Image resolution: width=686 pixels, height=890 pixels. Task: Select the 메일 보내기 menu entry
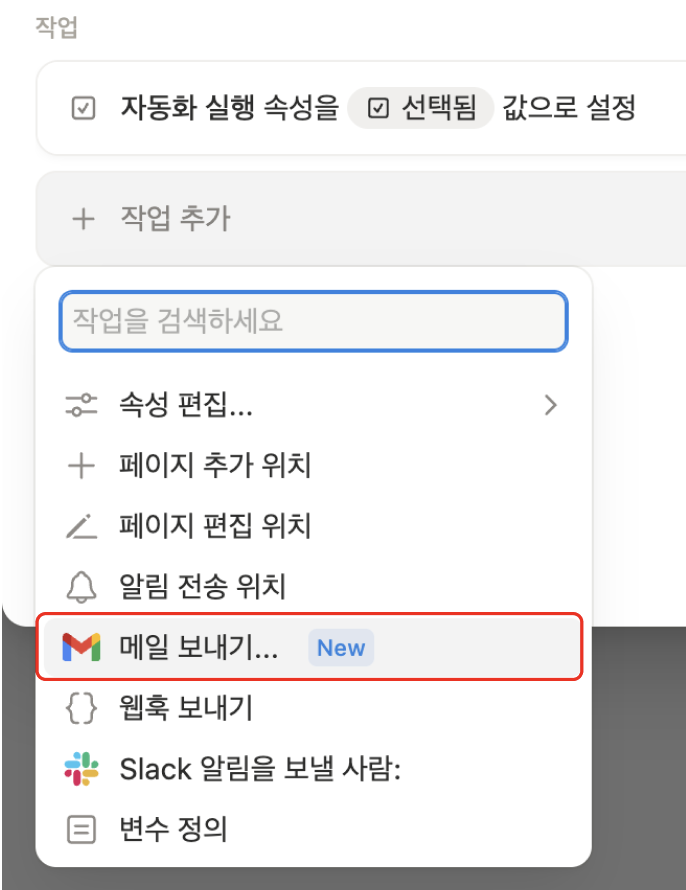200,647
